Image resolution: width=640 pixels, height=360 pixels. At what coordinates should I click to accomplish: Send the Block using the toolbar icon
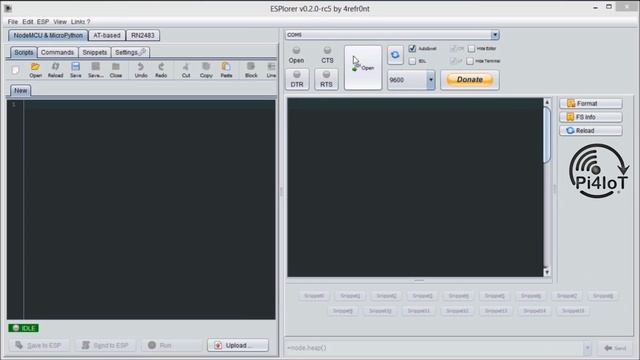point(251,70)
